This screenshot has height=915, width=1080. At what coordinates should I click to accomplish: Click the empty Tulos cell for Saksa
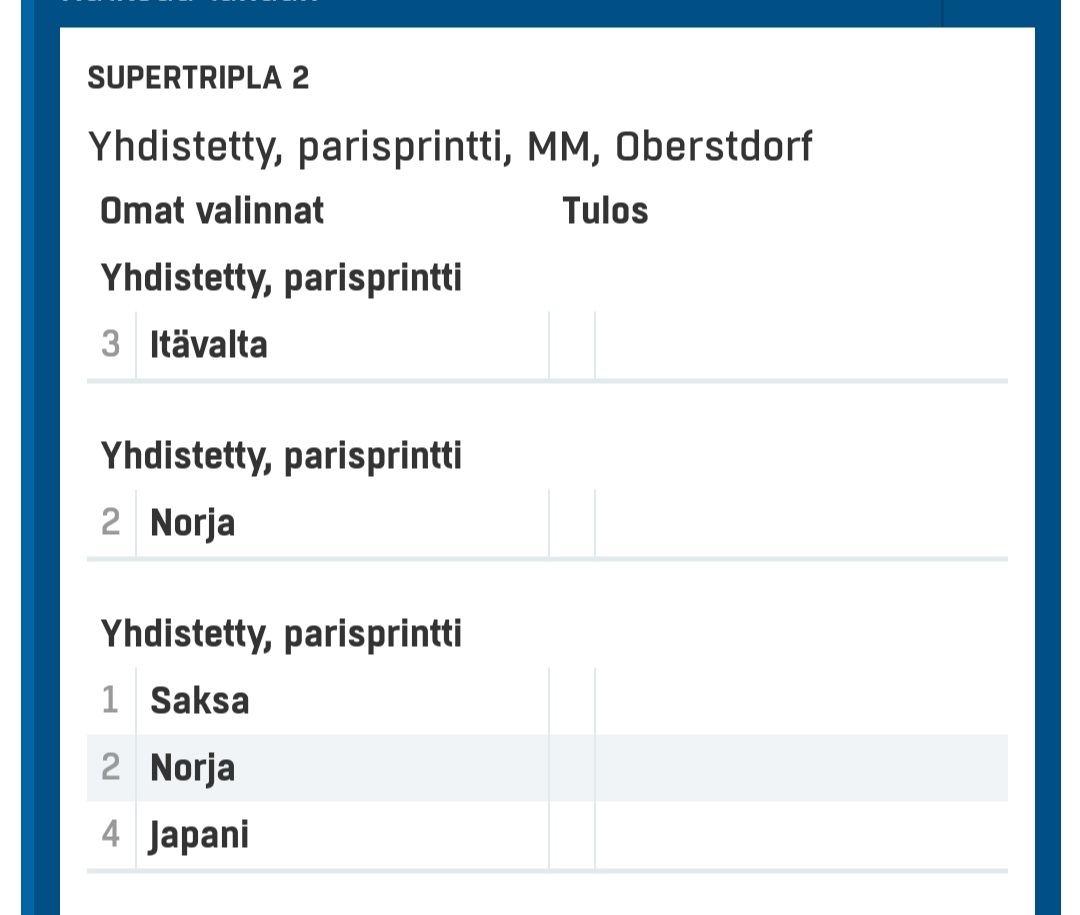(x=800, y=701)
